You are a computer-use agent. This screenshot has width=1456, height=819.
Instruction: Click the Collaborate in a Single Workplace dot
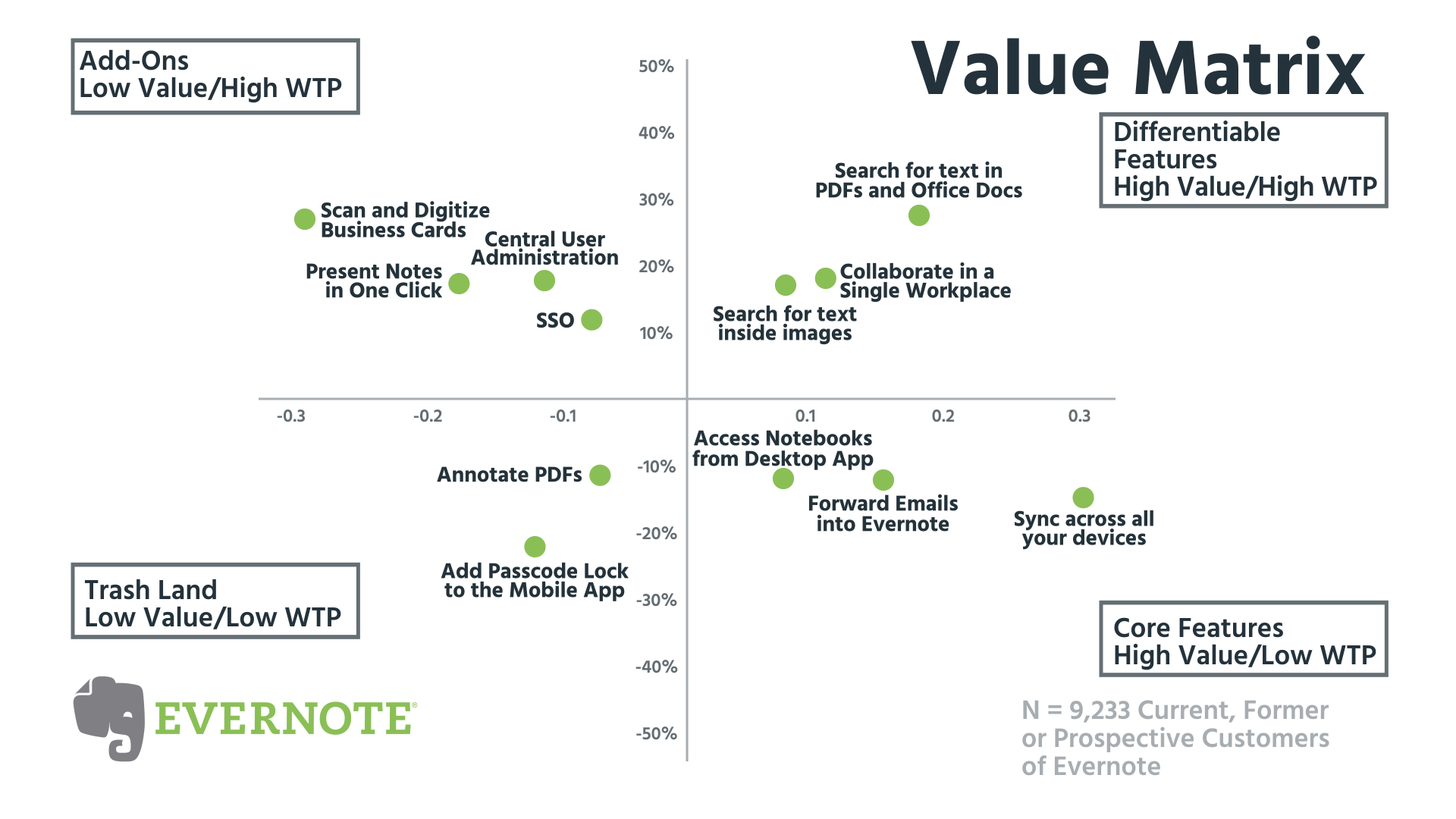pyautogui.click(x=825, y=278)
